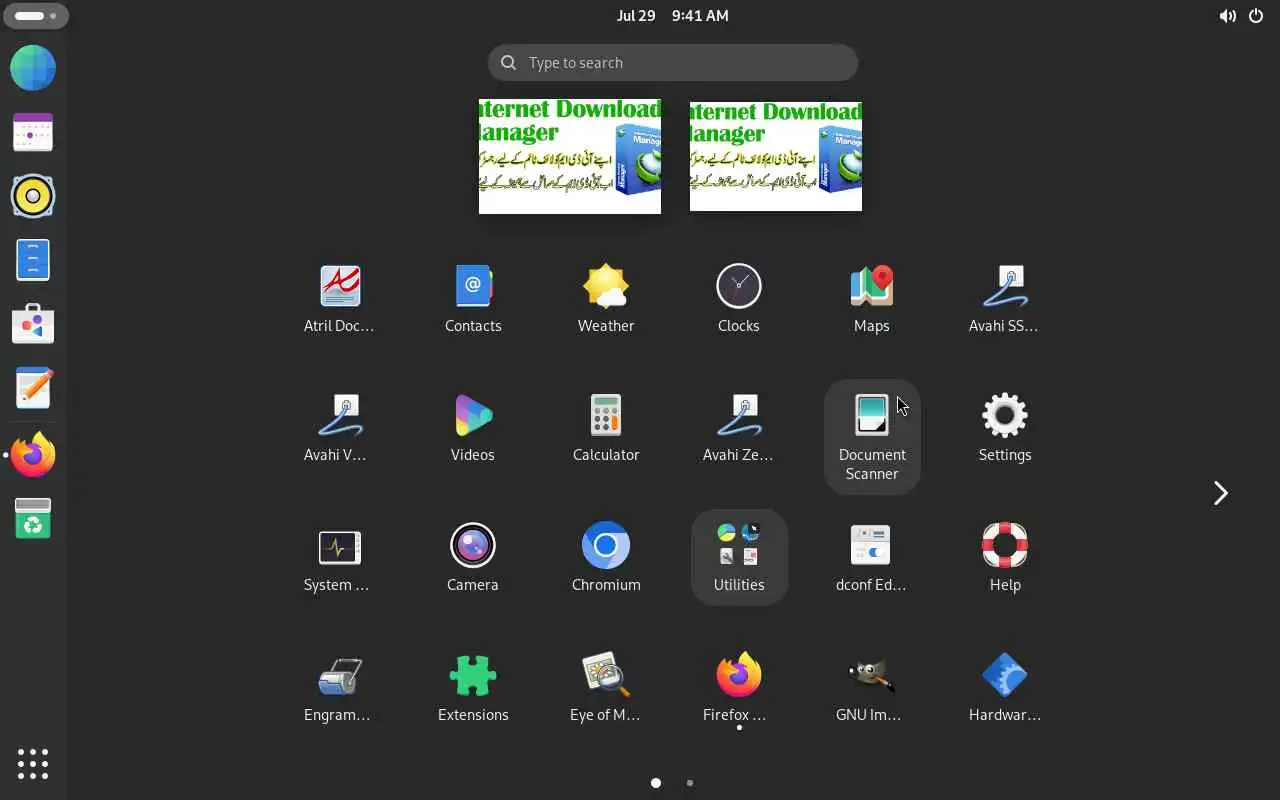Launch Eye of MATE image viewer
Image resolution: width=1280 pixels, height=800 pixels.
click(x=606, y=687)
